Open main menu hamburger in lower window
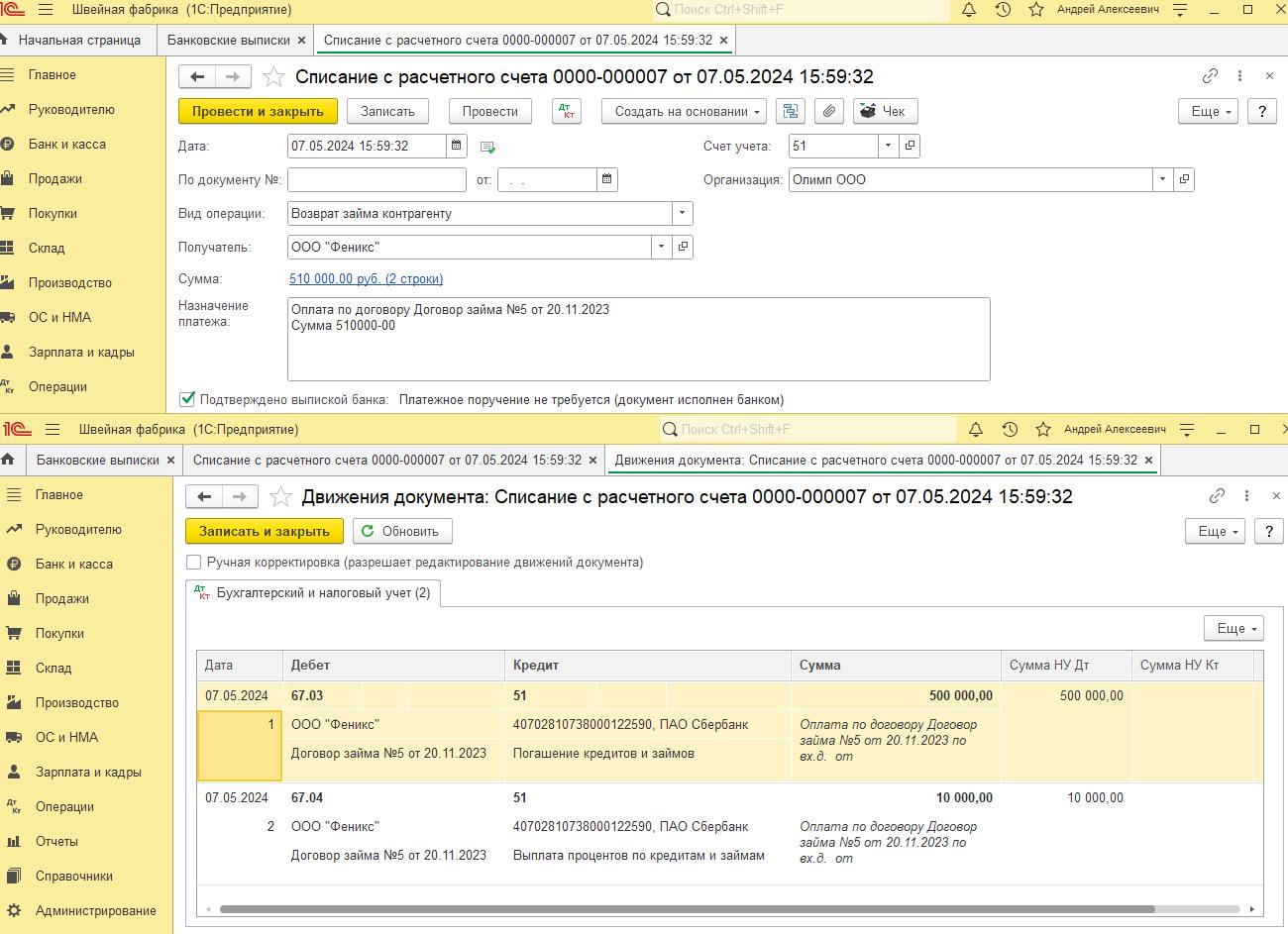The width and height of the screenshot is (1288, 934). pyautogui.click(x=53, y=429)
